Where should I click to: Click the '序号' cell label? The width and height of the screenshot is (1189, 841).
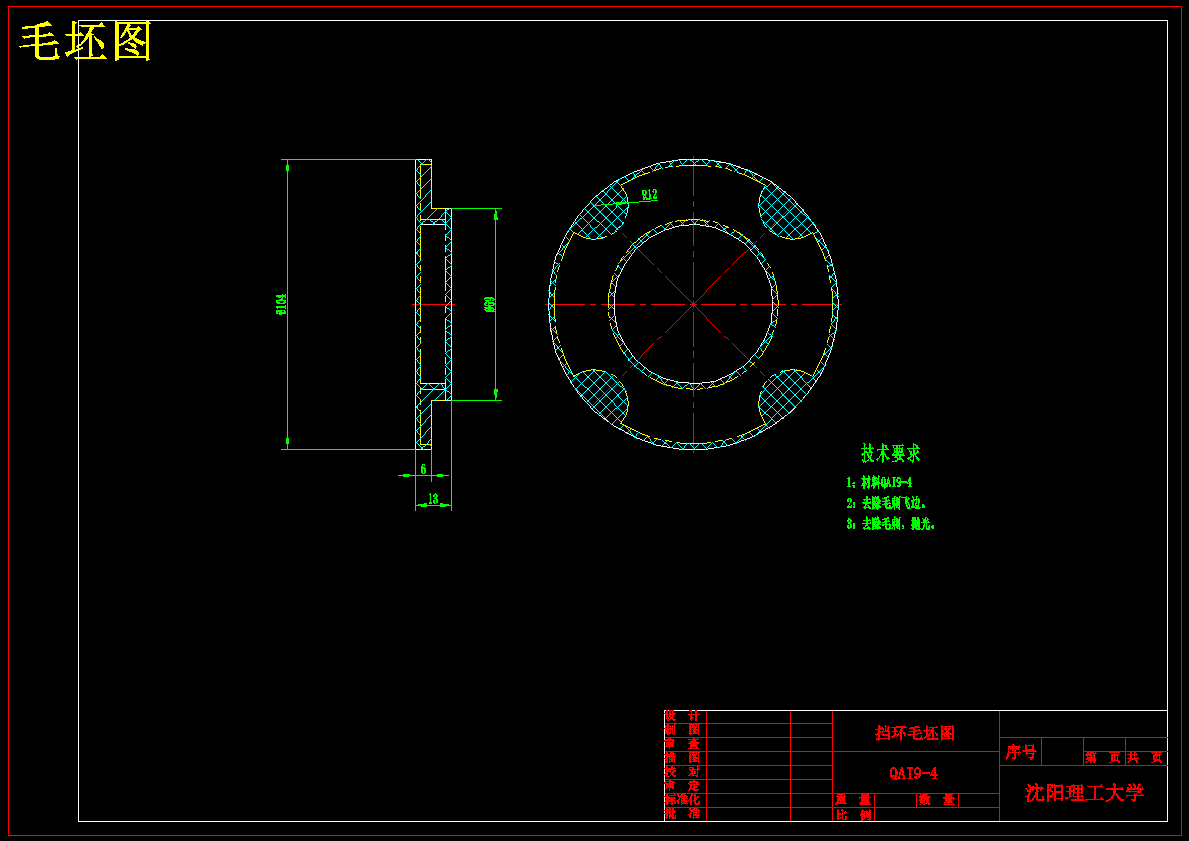point(1021,752)
